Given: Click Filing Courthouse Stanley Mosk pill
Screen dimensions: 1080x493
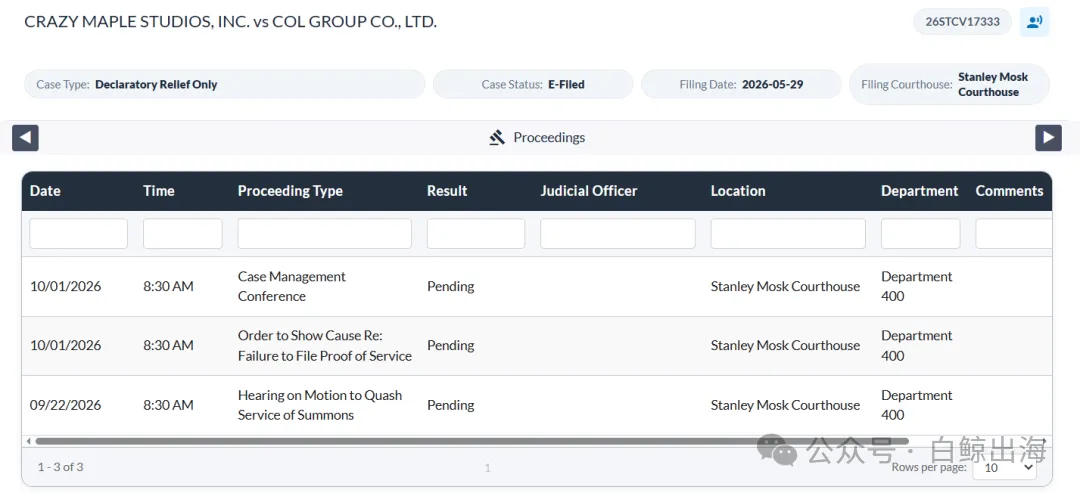Looking at the screenshot, I should click(x=950, y=85).
